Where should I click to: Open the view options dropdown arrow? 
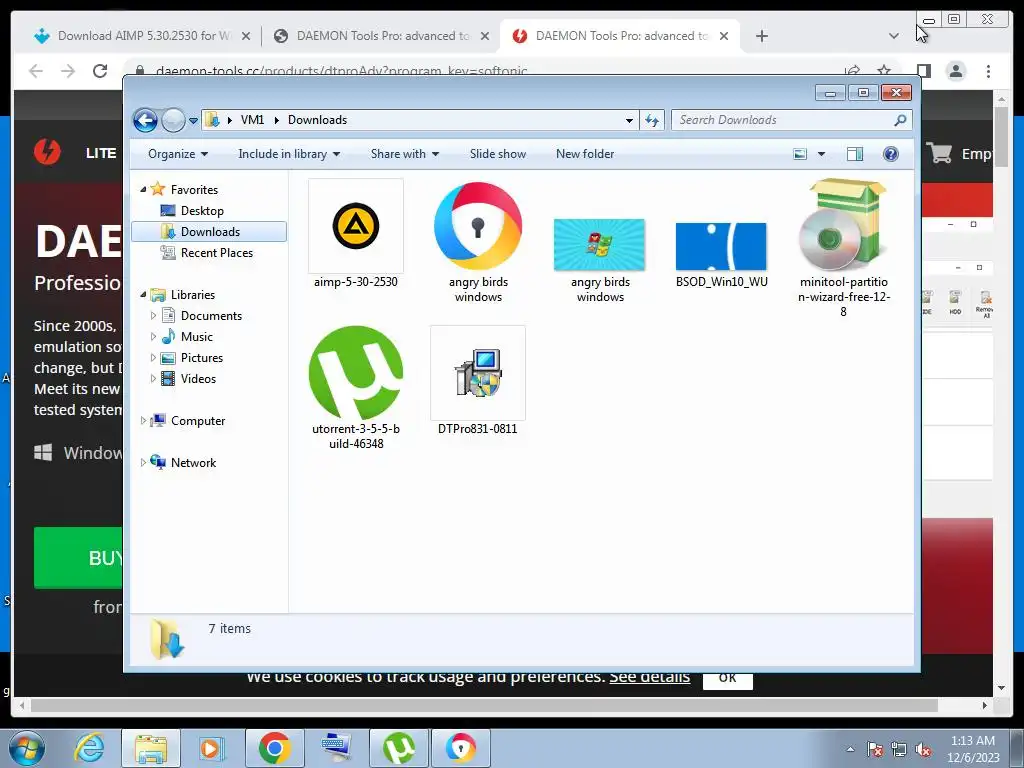point(822,154)
